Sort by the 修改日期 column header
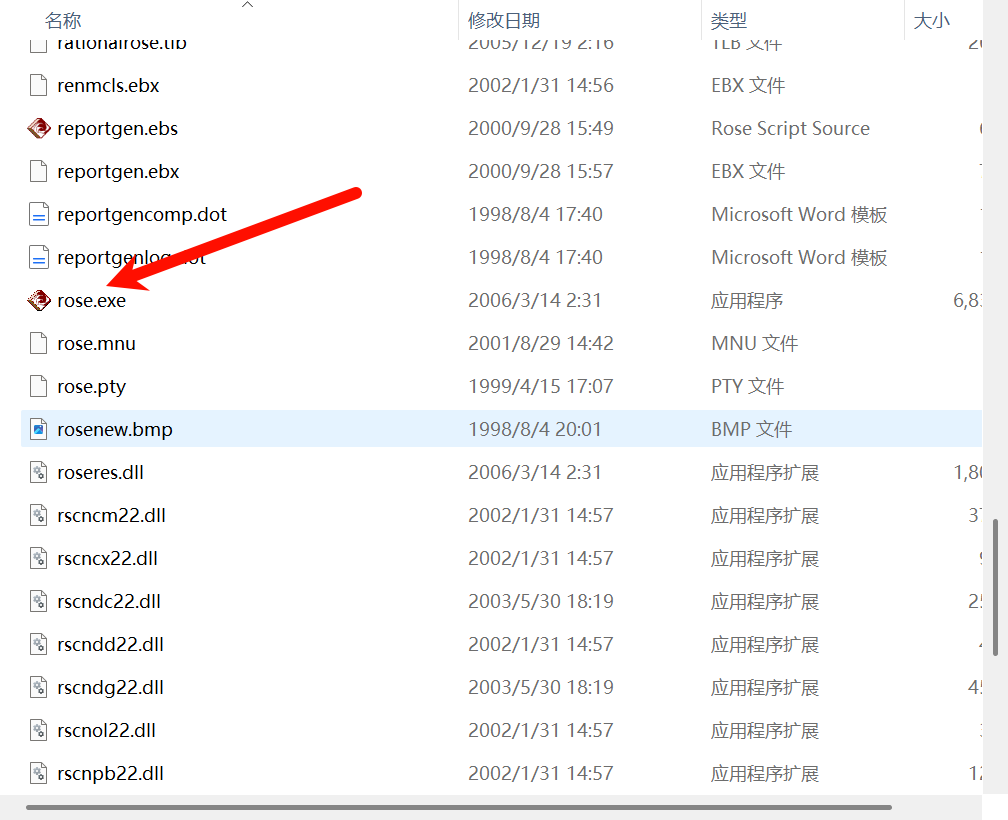This screenshot has width=1008, height=820. tap(504, 21)
